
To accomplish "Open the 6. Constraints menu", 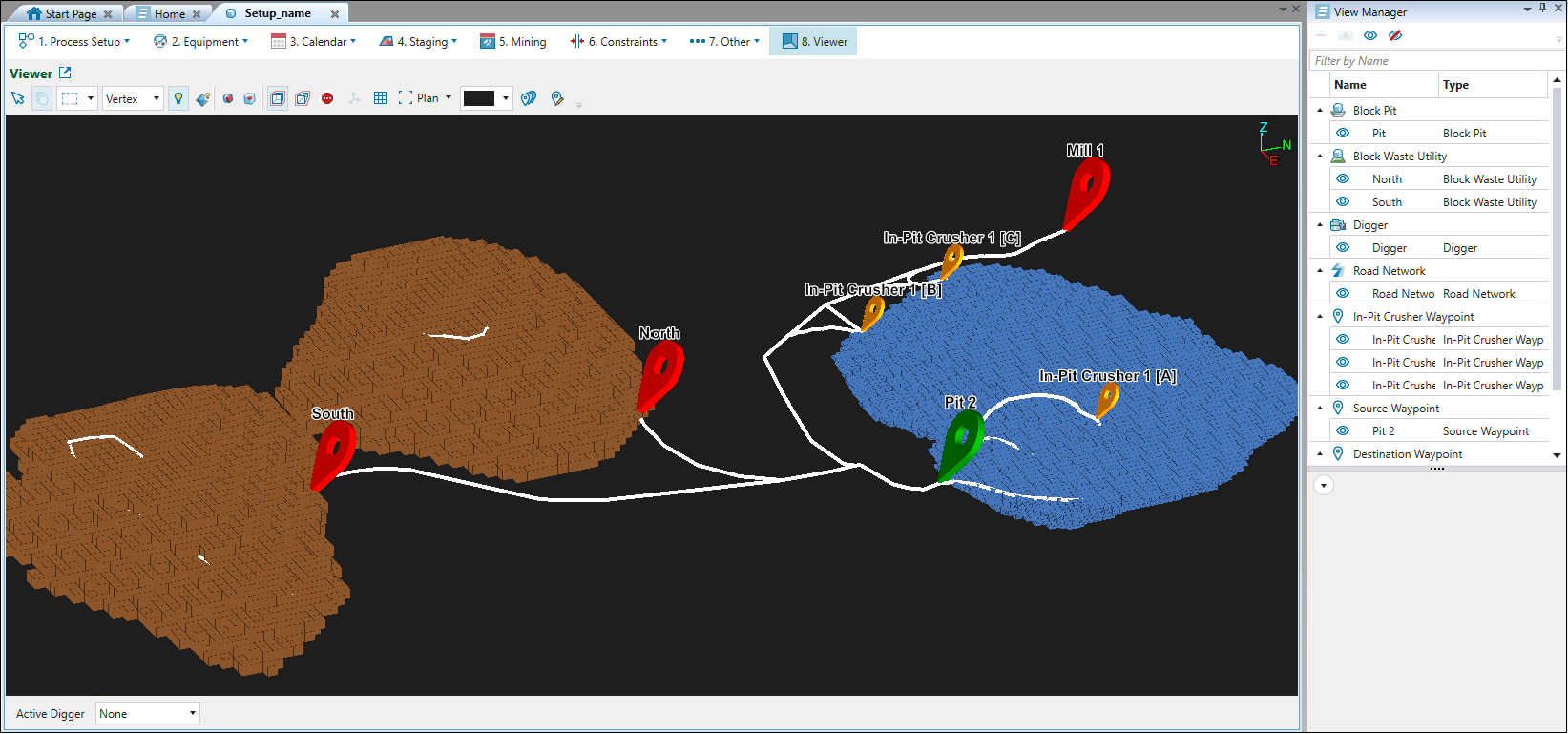I will (618, 41).
